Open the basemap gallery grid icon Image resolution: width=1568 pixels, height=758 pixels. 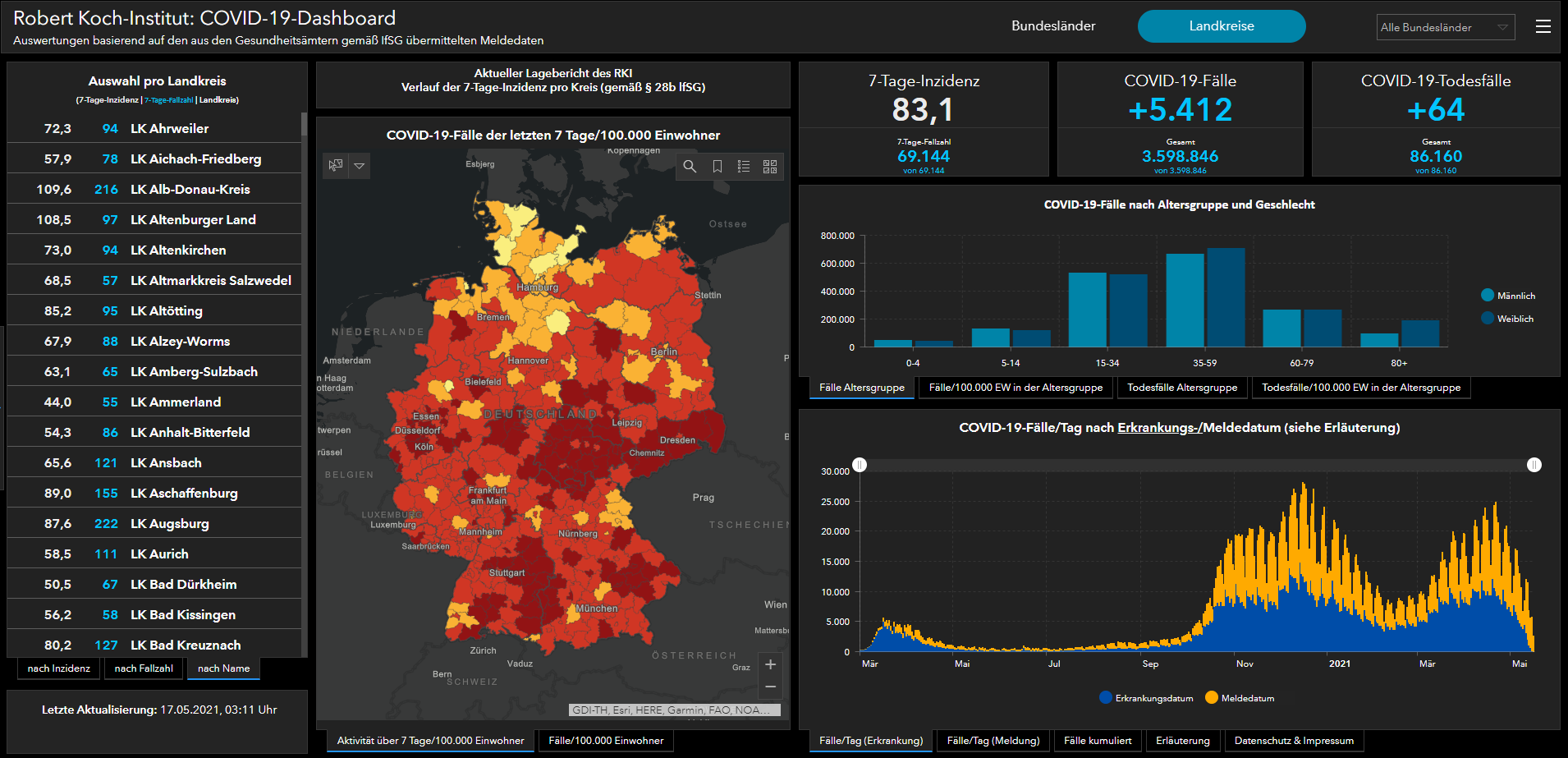pyautogui.click(x=770, y=167)
